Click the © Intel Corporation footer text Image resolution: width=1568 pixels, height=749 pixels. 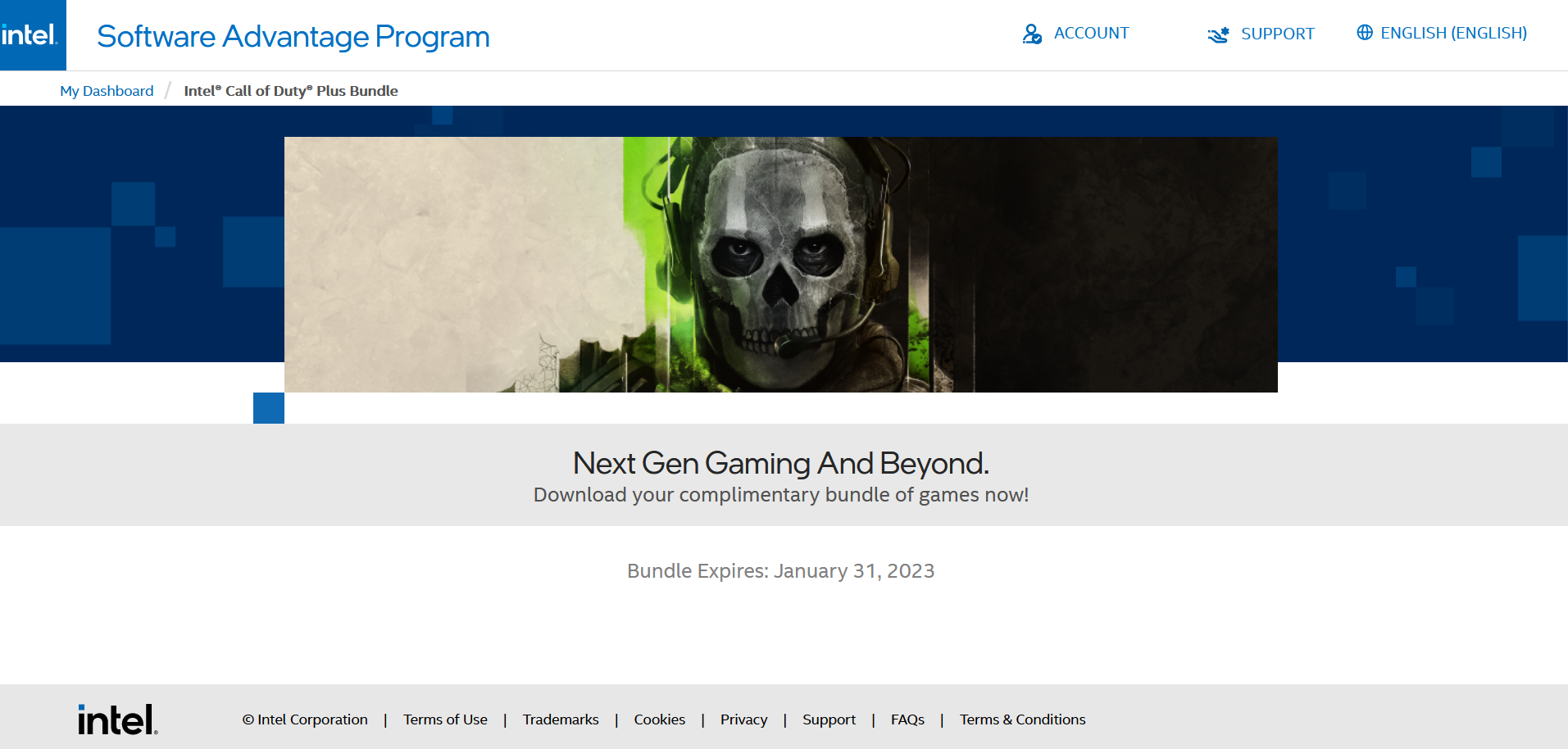(x=305, y=719)
